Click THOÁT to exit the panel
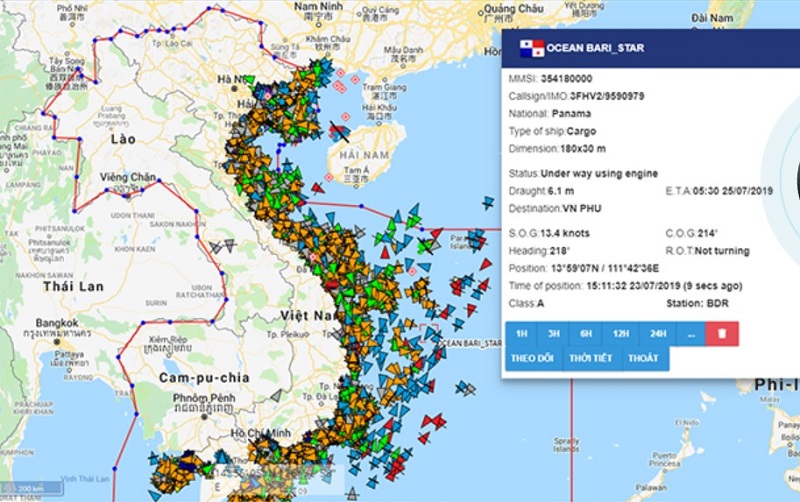 click(643, 358)
